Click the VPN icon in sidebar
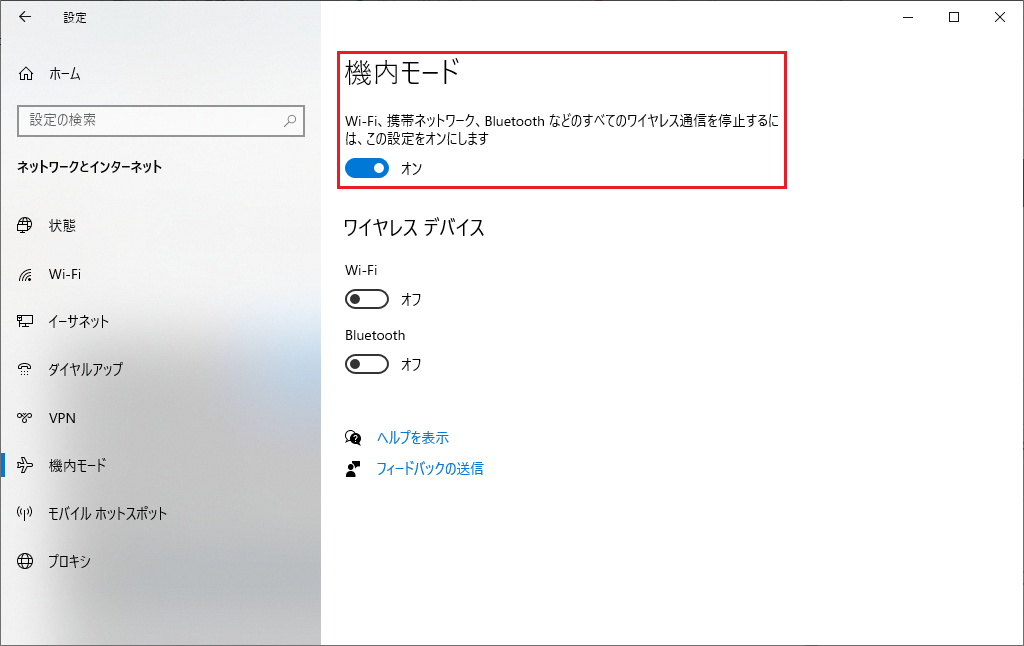 [x=26, y=418]
